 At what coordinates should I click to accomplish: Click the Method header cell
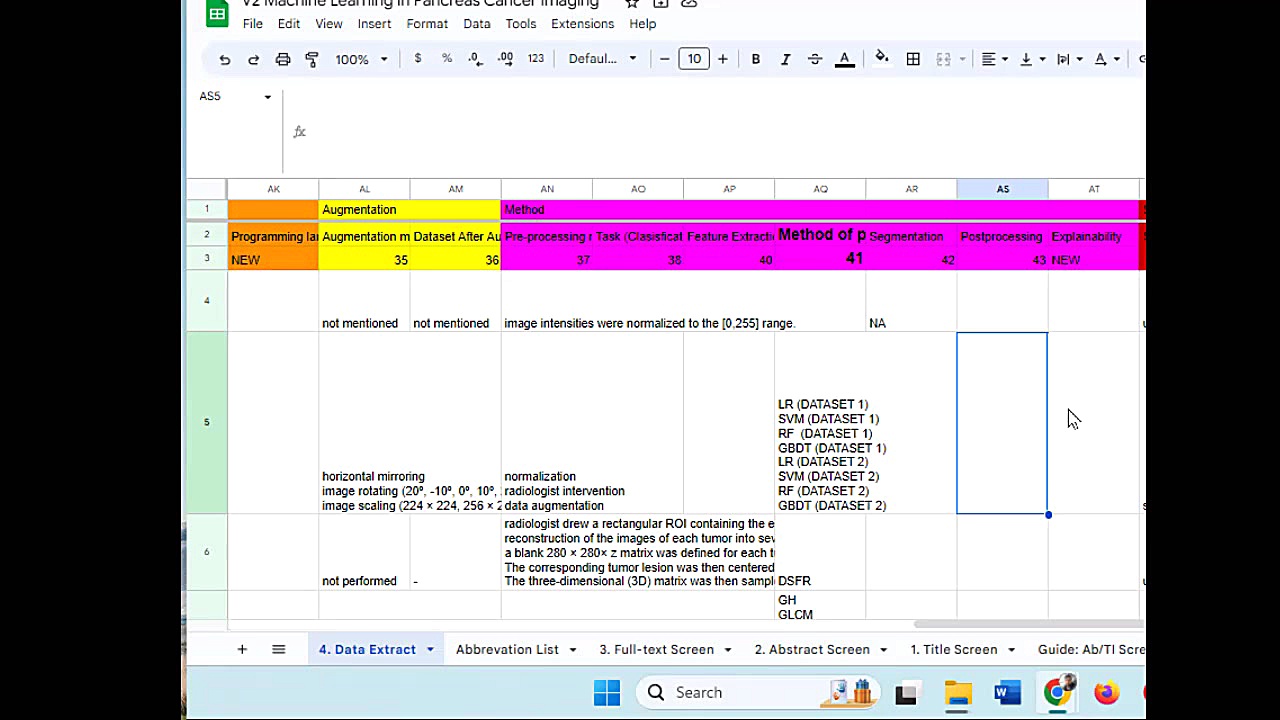point(820,210)
